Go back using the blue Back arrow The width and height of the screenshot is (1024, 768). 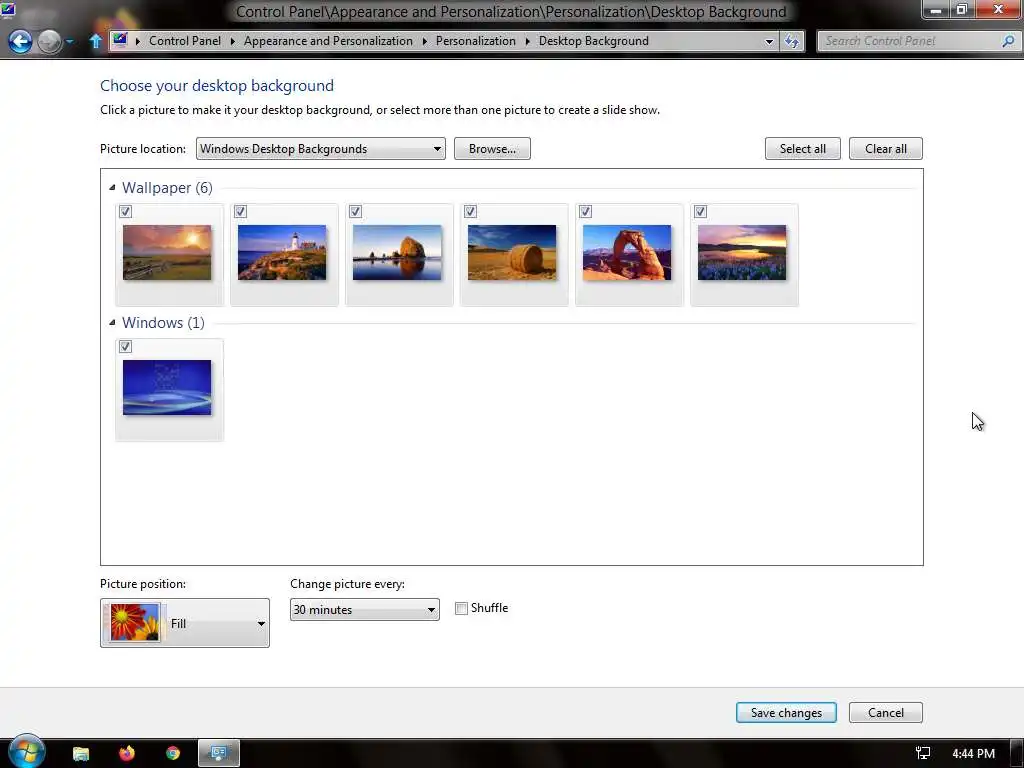(x=20, y=42)
